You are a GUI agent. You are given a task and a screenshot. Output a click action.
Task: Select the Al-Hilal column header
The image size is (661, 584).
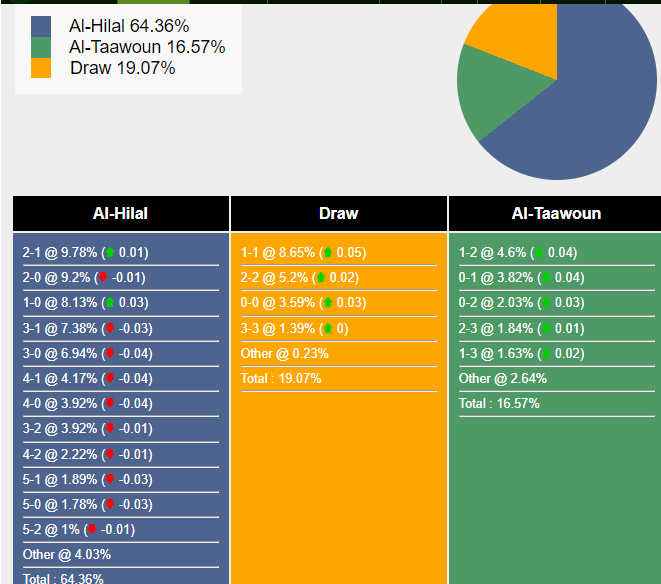pos(120,213)
